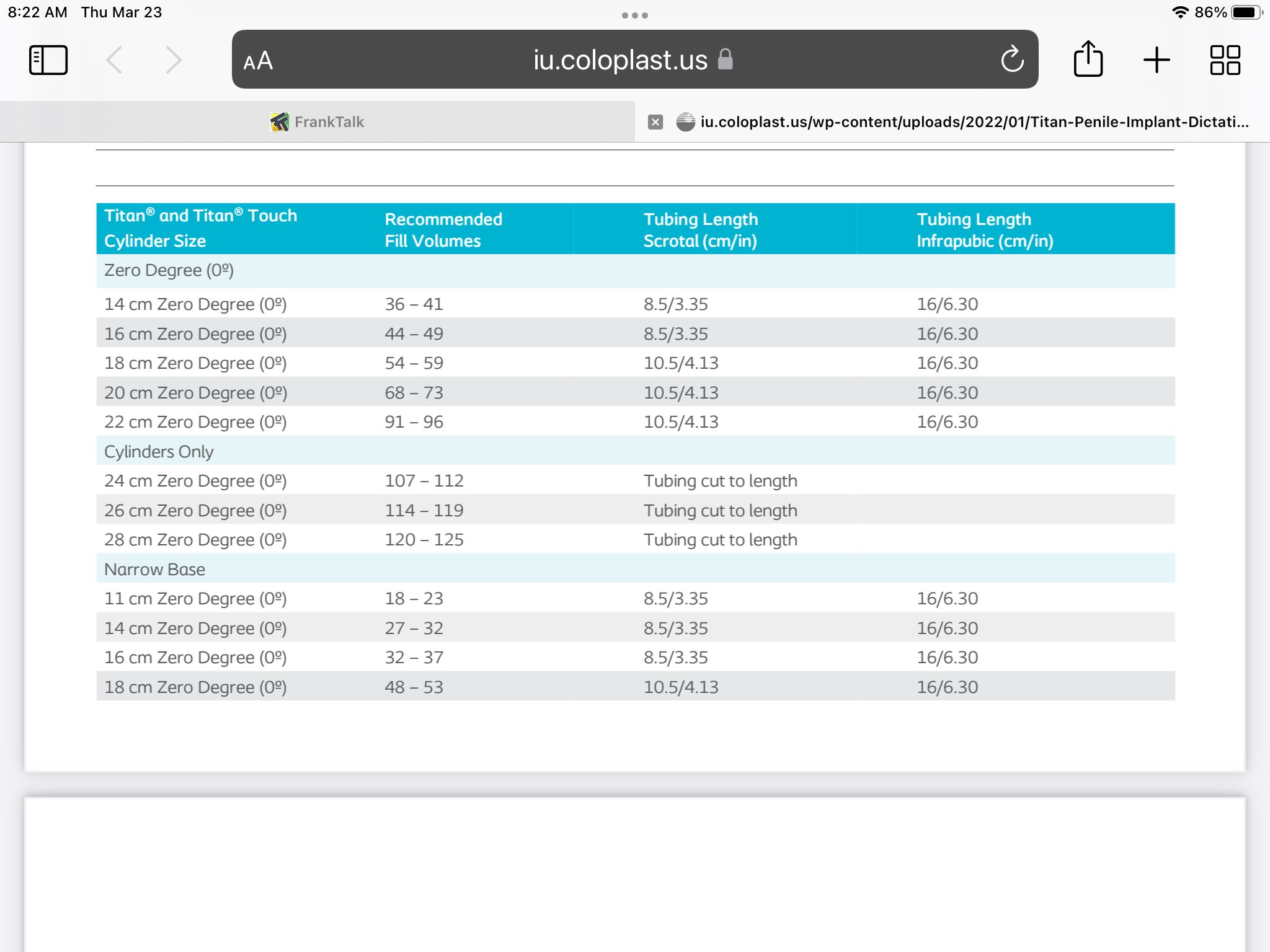The width and height of the screenshot is (1270, 952).
Task: Tap 'Tubing cut to length' in 28 cm row
Action: (720, 540)
